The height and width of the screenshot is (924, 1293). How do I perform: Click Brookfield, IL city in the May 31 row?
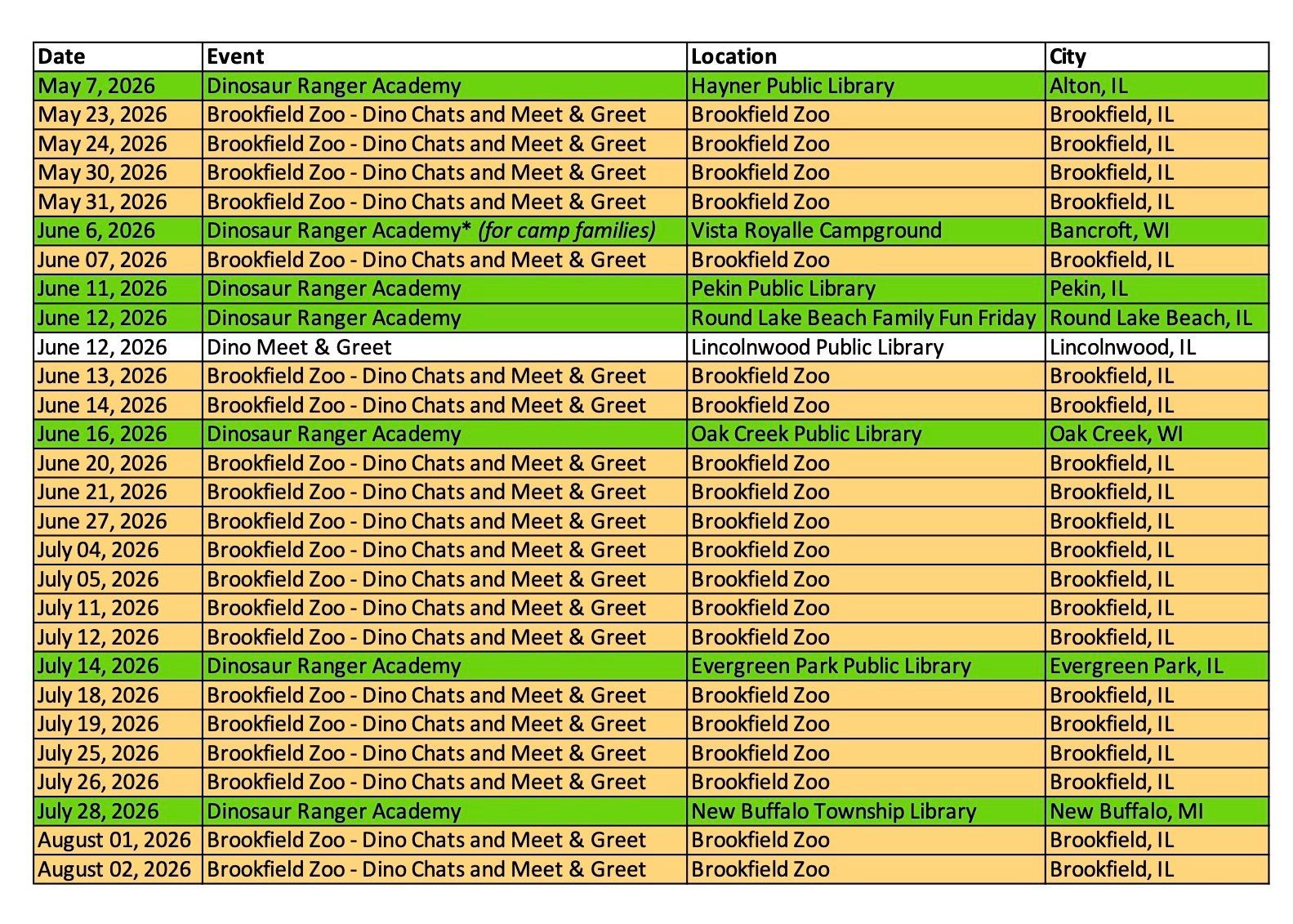pos(1157,202)
